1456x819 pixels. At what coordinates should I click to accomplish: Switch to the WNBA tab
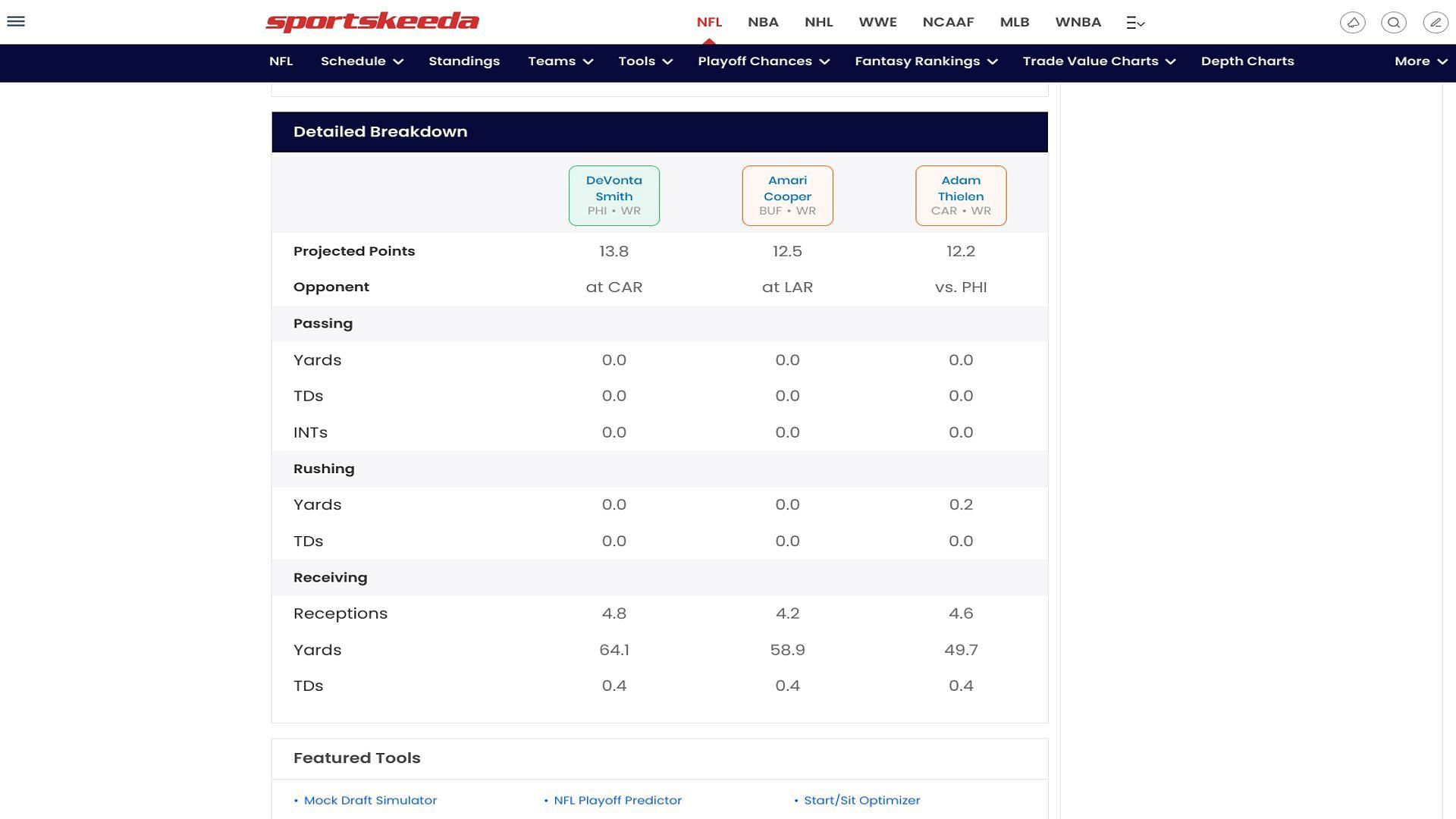pos(1078,22)
